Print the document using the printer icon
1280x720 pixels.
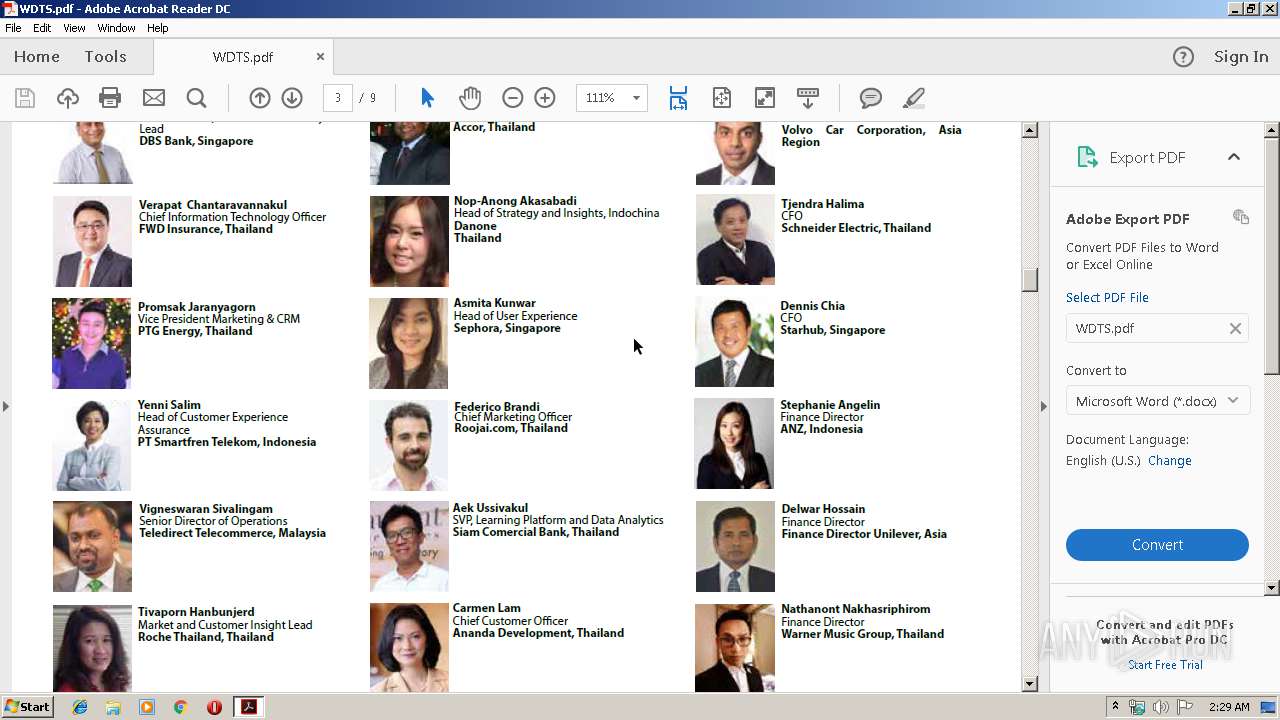click(110, 98)
